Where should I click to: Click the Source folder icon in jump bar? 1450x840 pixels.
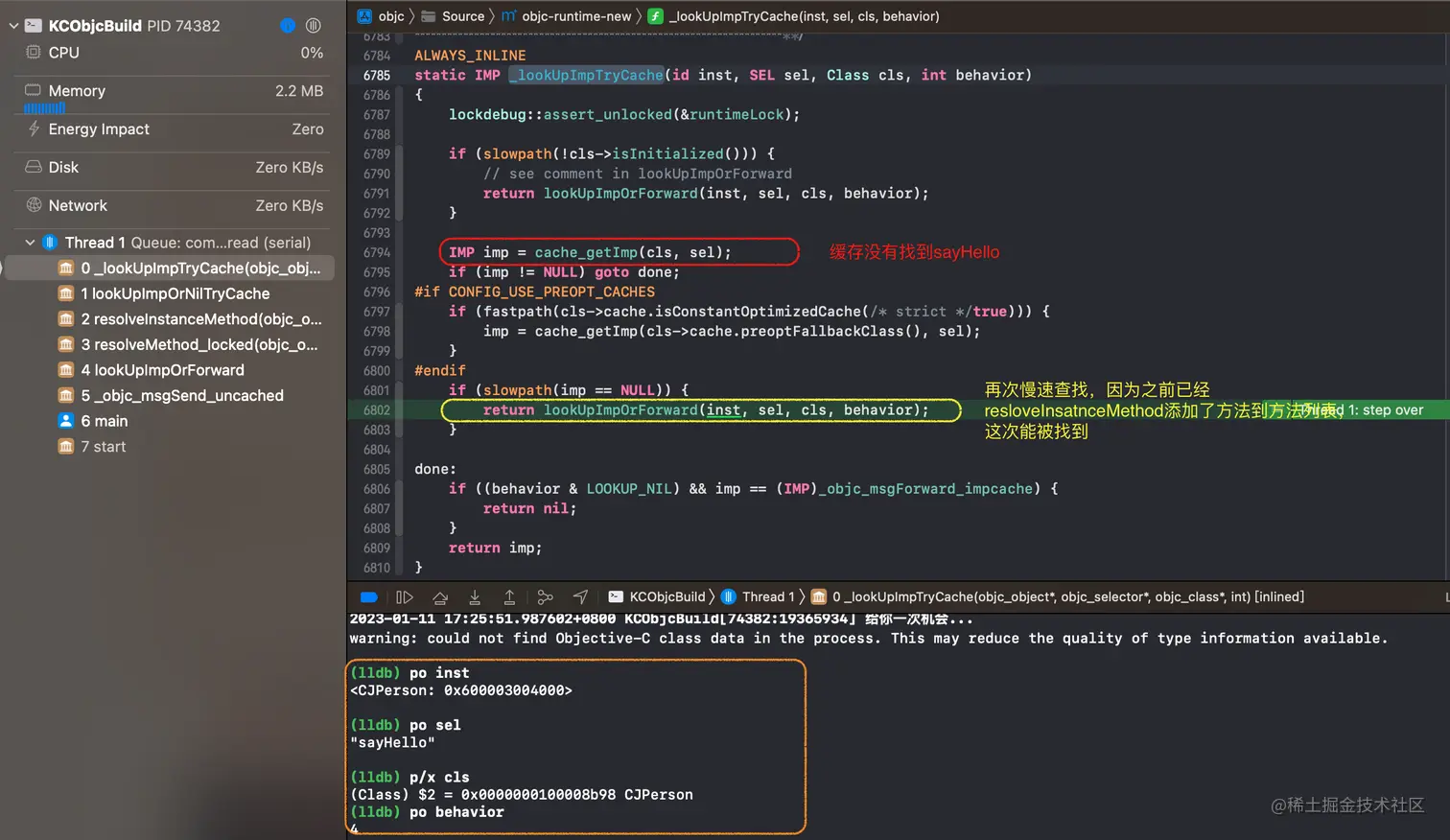tap(429, 16)
